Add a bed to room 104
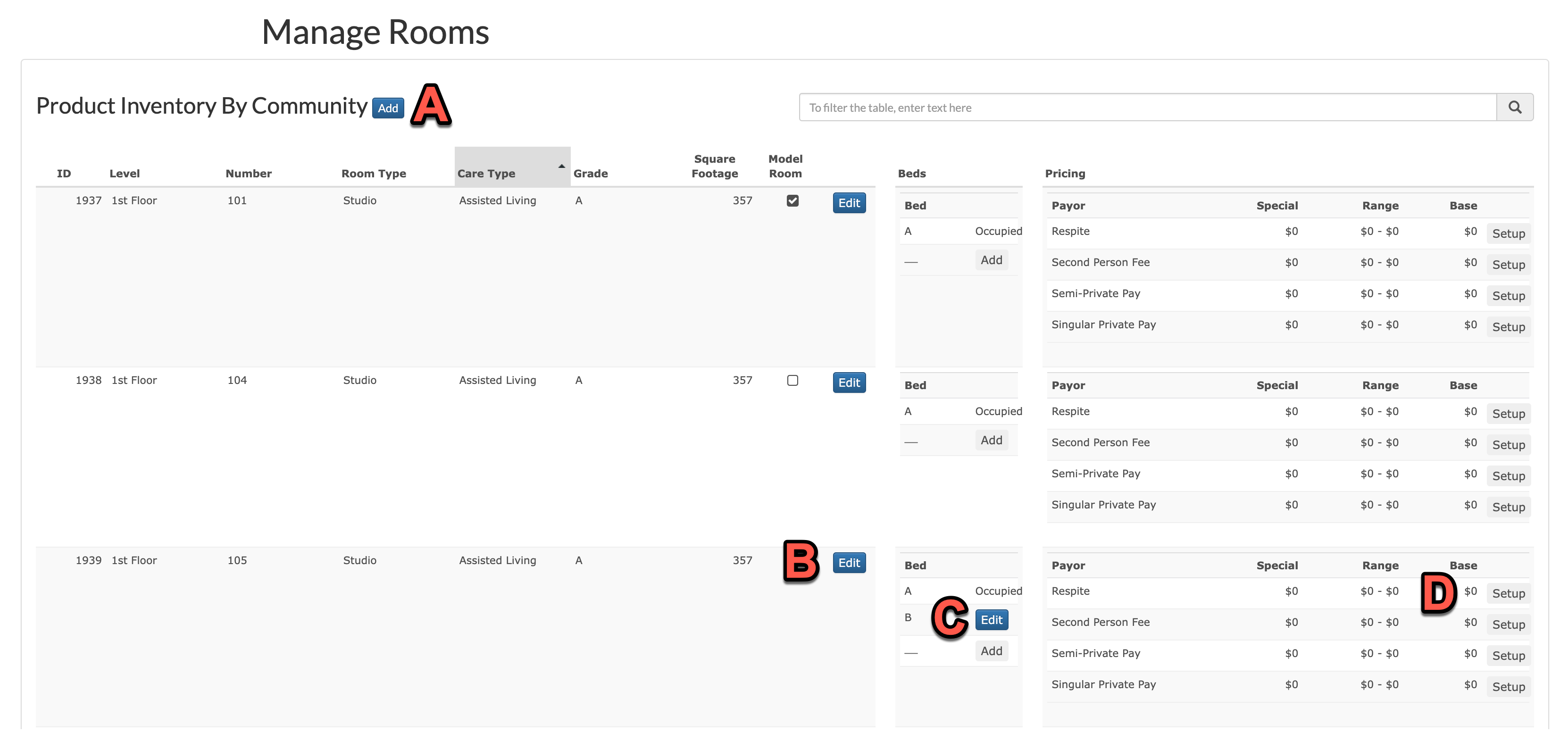The image size is (1568, 732). pos(991,440)
